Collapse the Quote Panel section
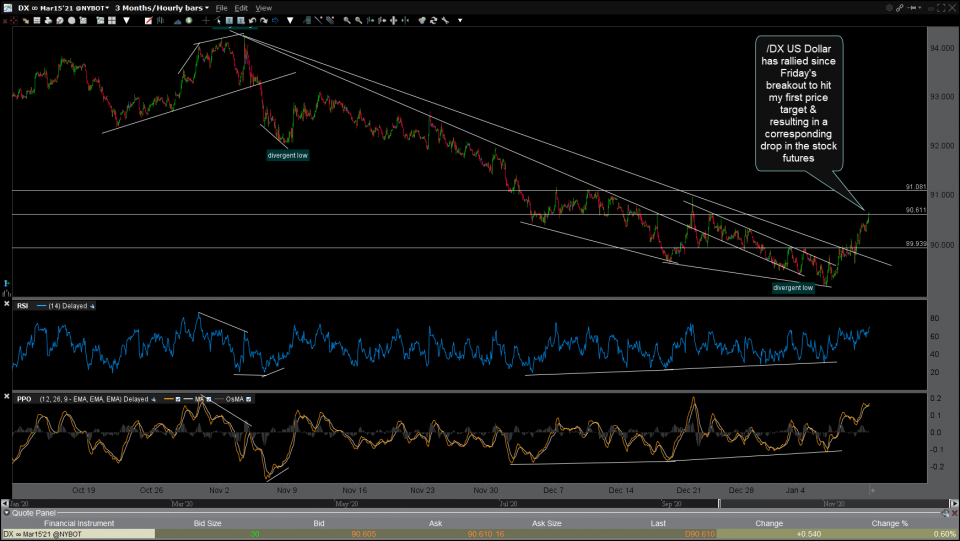960x541 pixels. [5, 512]
